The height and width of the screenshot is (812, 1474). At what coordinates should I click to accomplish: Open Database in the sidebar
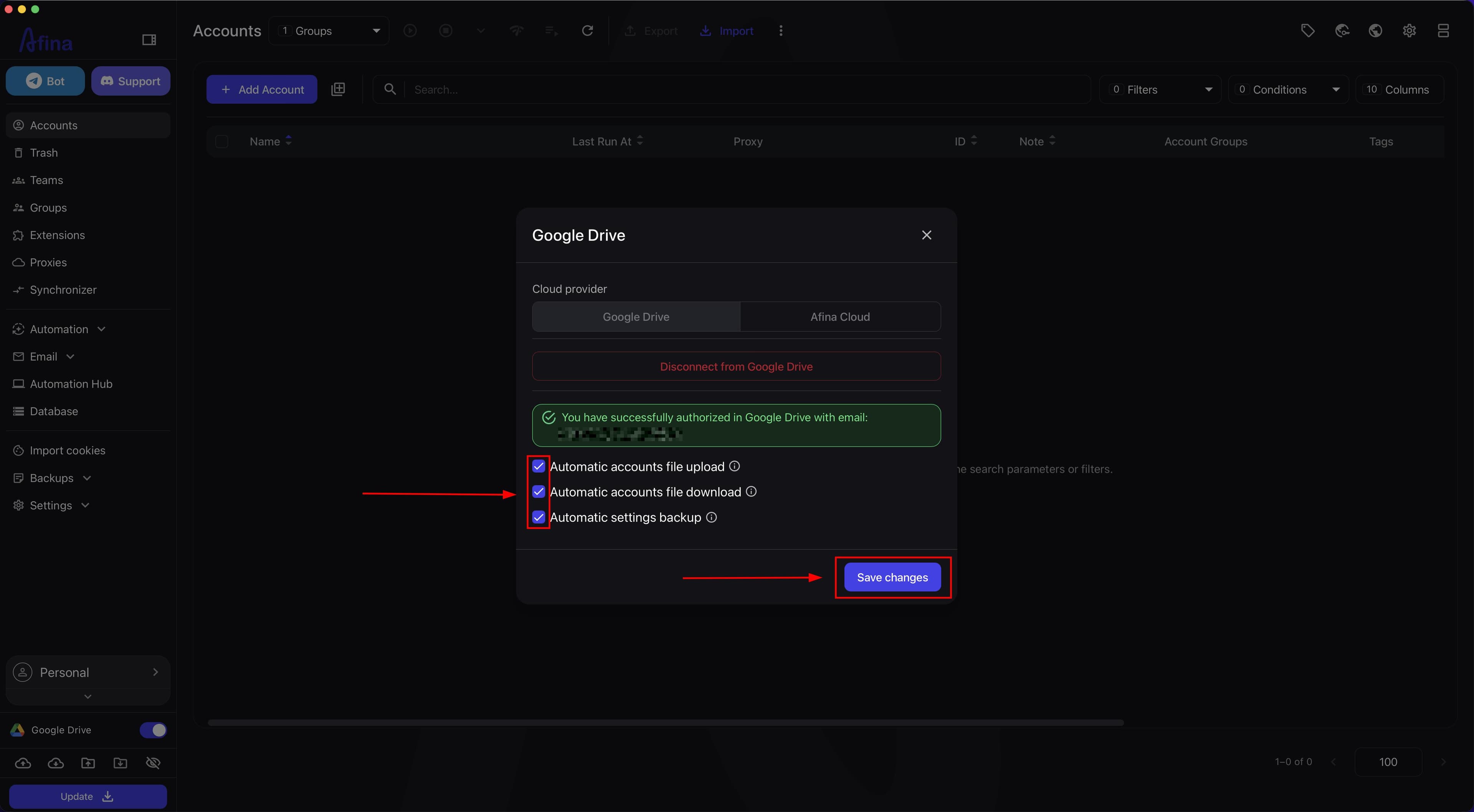click(x=88, y=411)
